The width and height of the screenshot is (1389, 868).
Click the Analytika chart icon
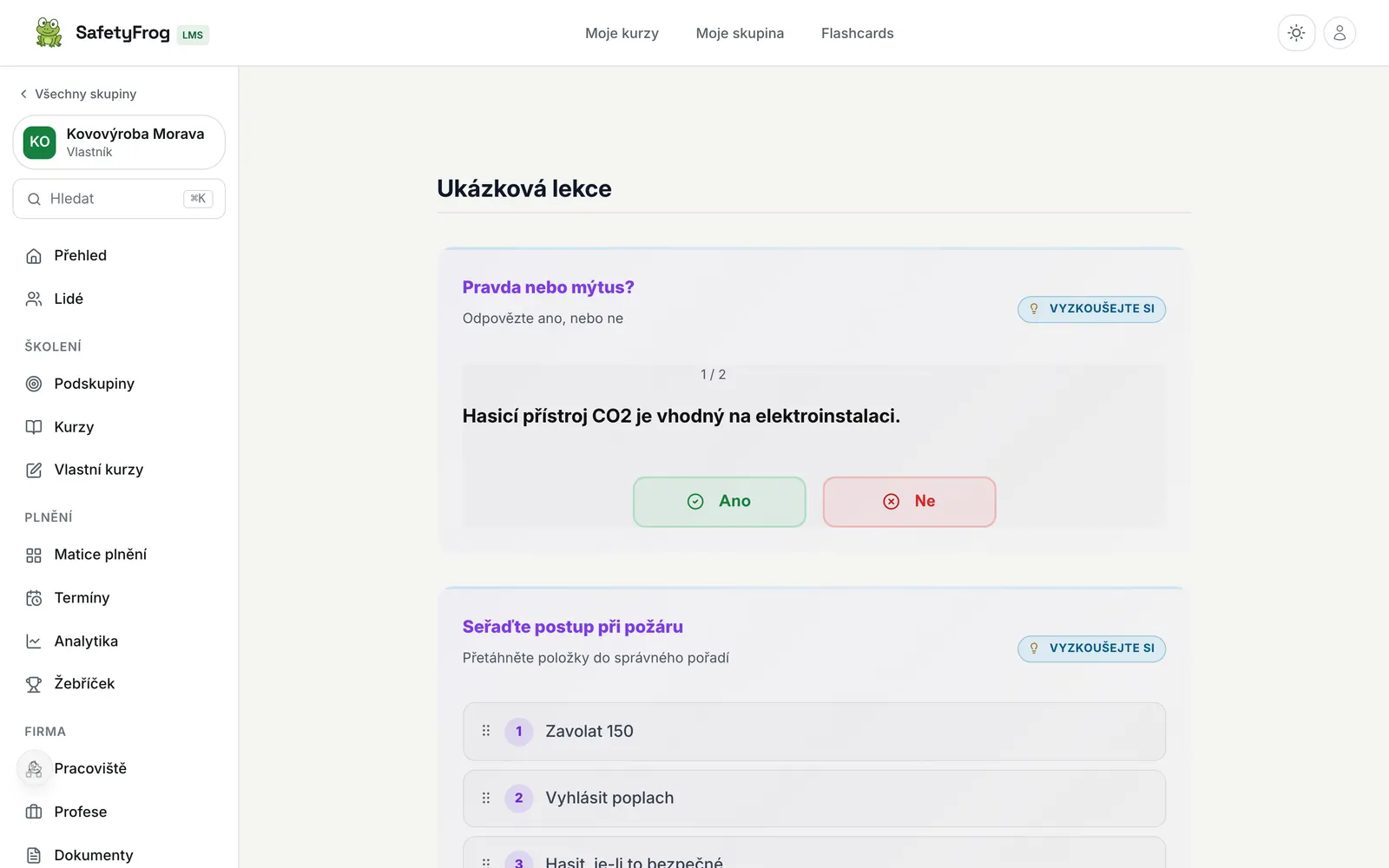34,641
